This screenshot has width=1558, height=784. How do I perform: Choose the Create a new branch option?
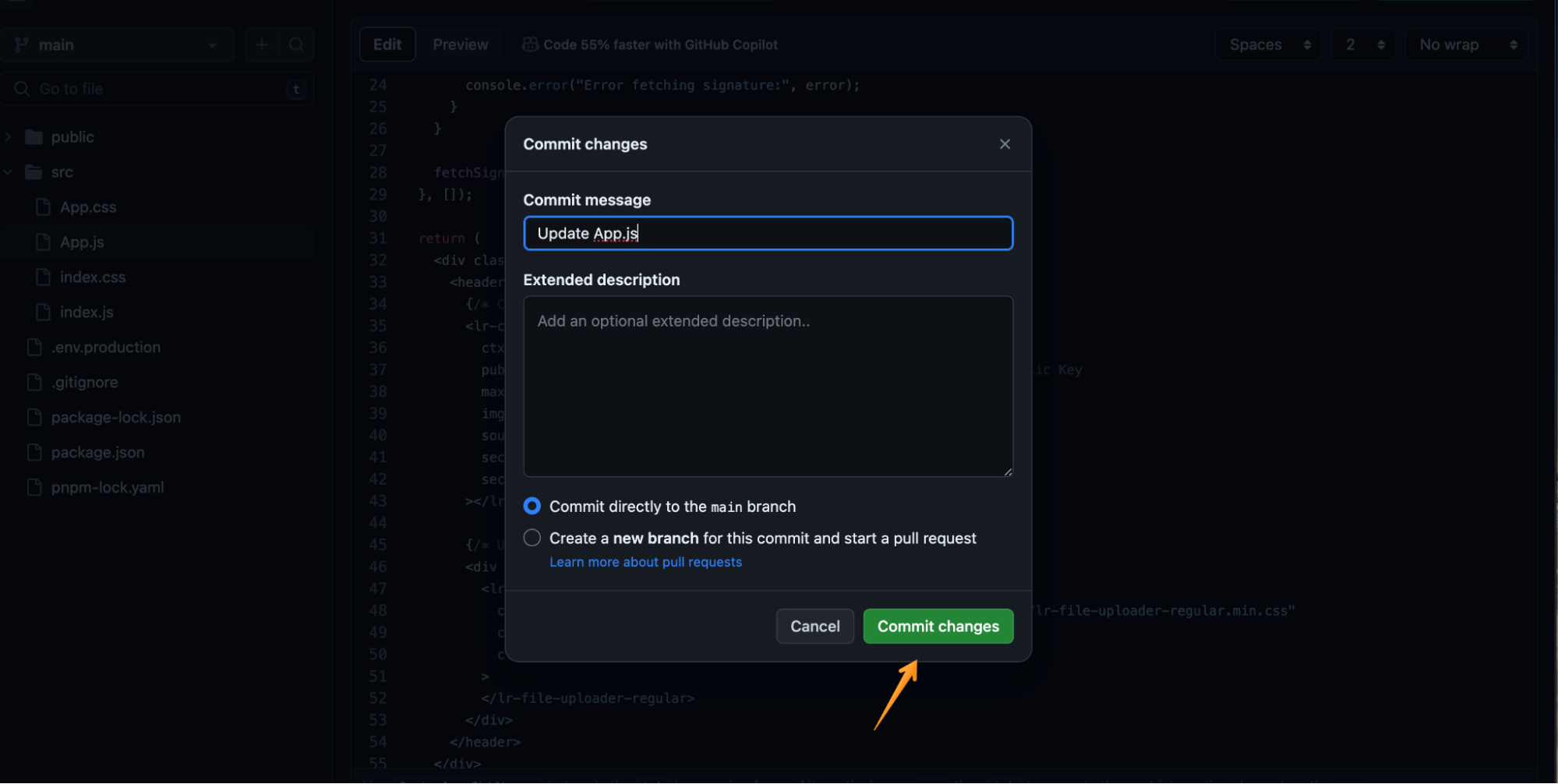click(x=532, y=537)
